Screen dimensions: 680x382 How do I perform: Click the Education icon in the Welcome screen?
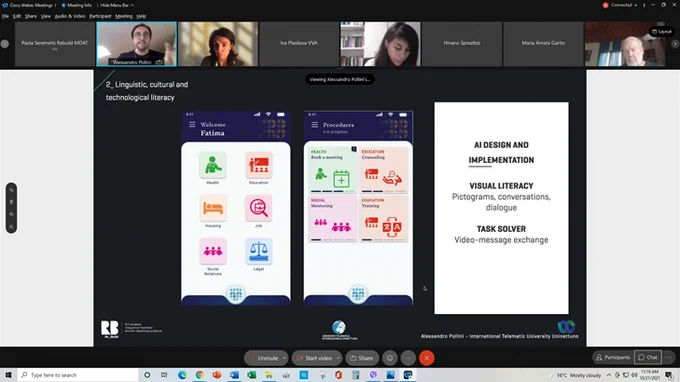pyautogui.click(x=259, y=165)
